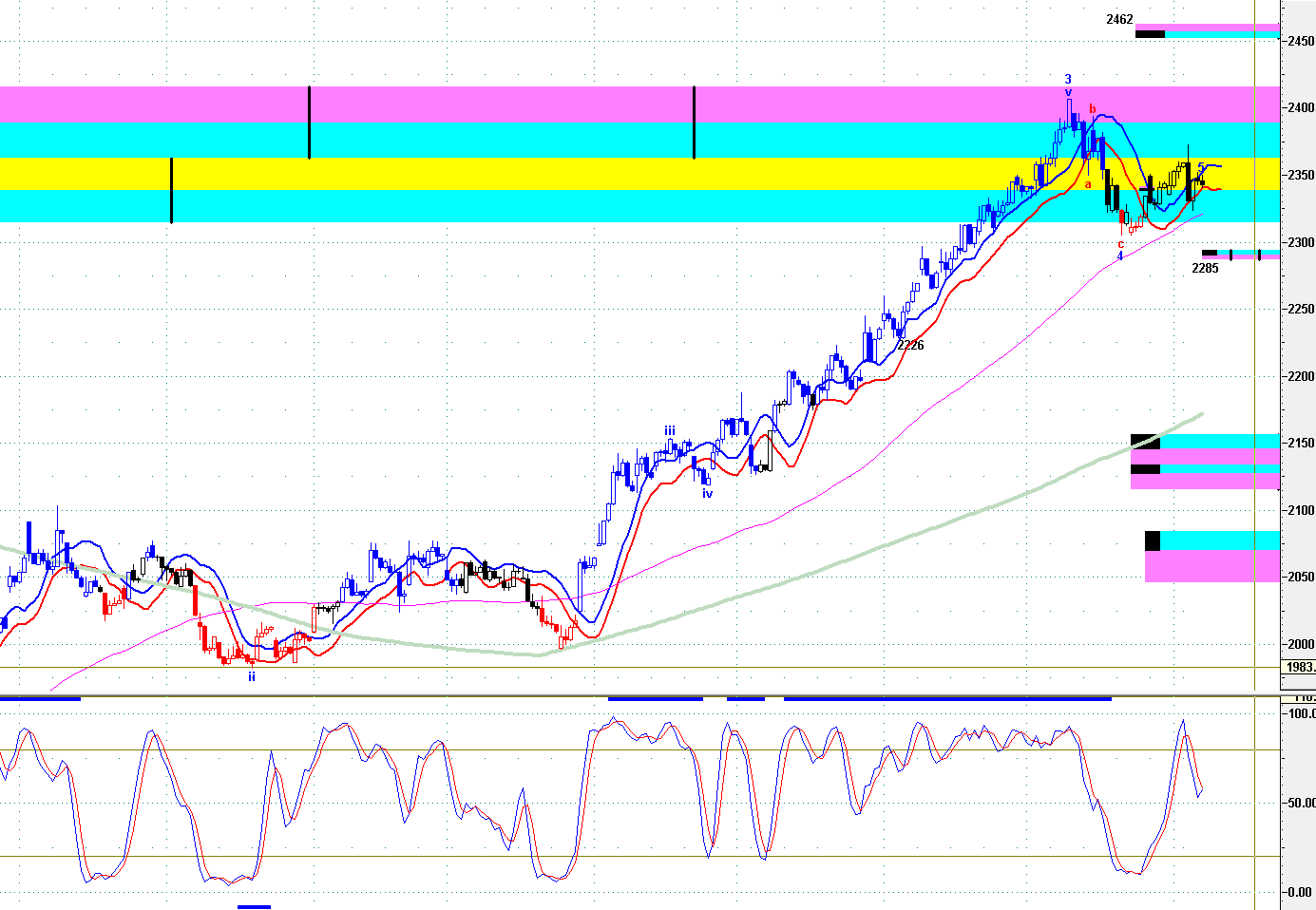This screenshot has width=1316, height=910.
Task: Click the boxed 1983 price marker
Action: (1300, 667)
